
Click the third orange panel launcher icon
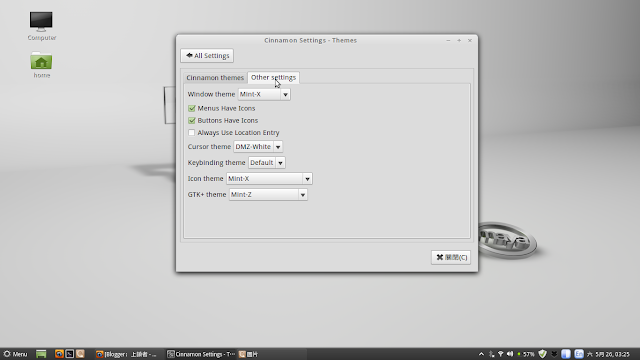click(80, 354)
